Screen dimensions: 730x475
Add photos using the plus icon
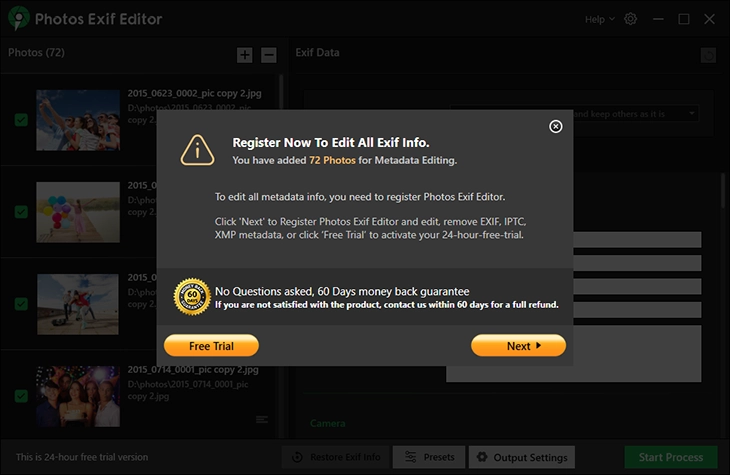tap(245, 55)
